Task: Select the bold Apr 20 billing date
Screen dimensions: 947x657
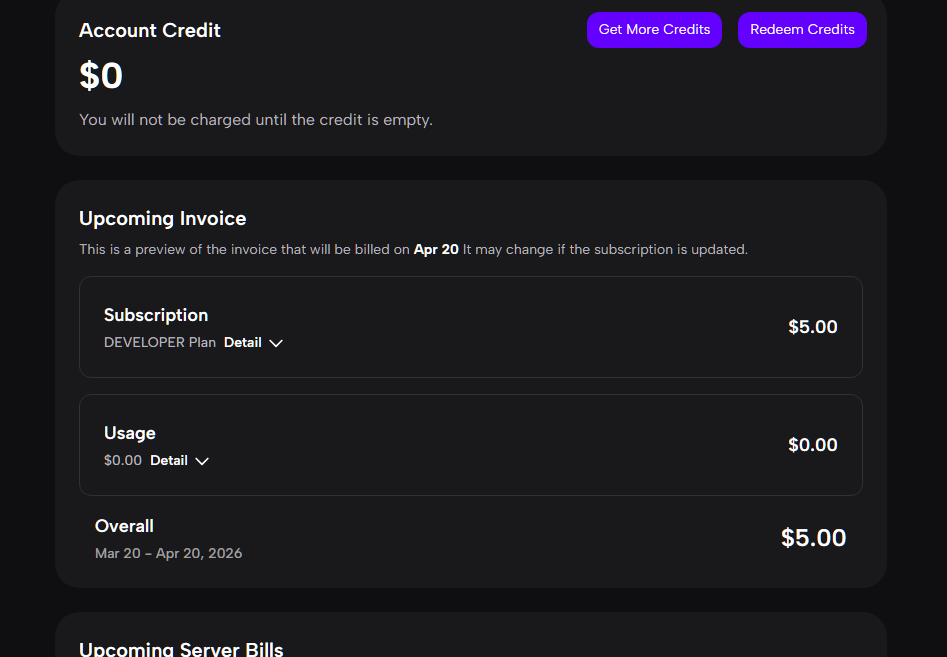Action: pos(436,249)
